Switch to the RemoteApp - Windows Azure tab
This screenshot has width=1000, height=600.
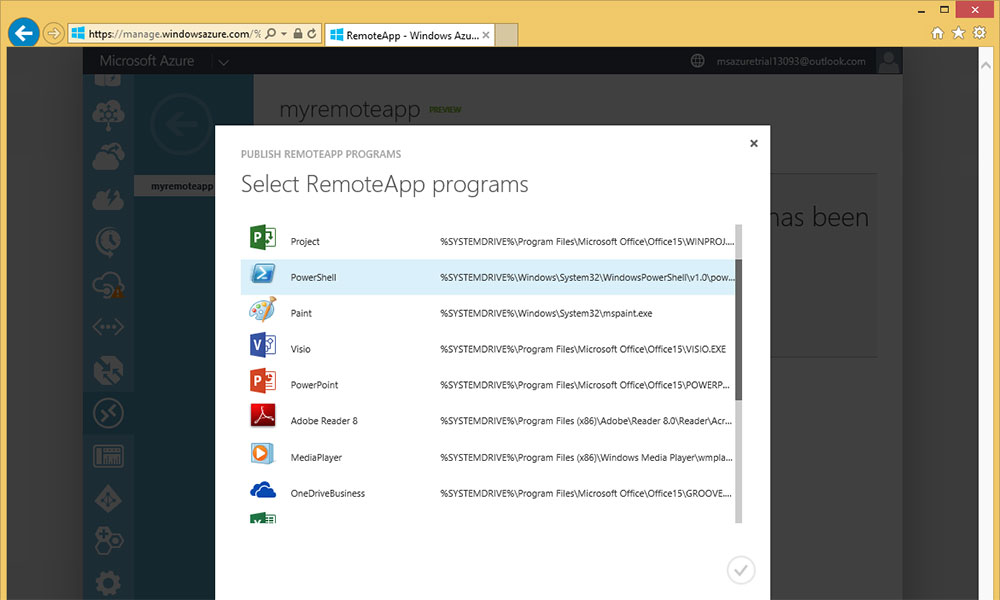coord(409,35)
